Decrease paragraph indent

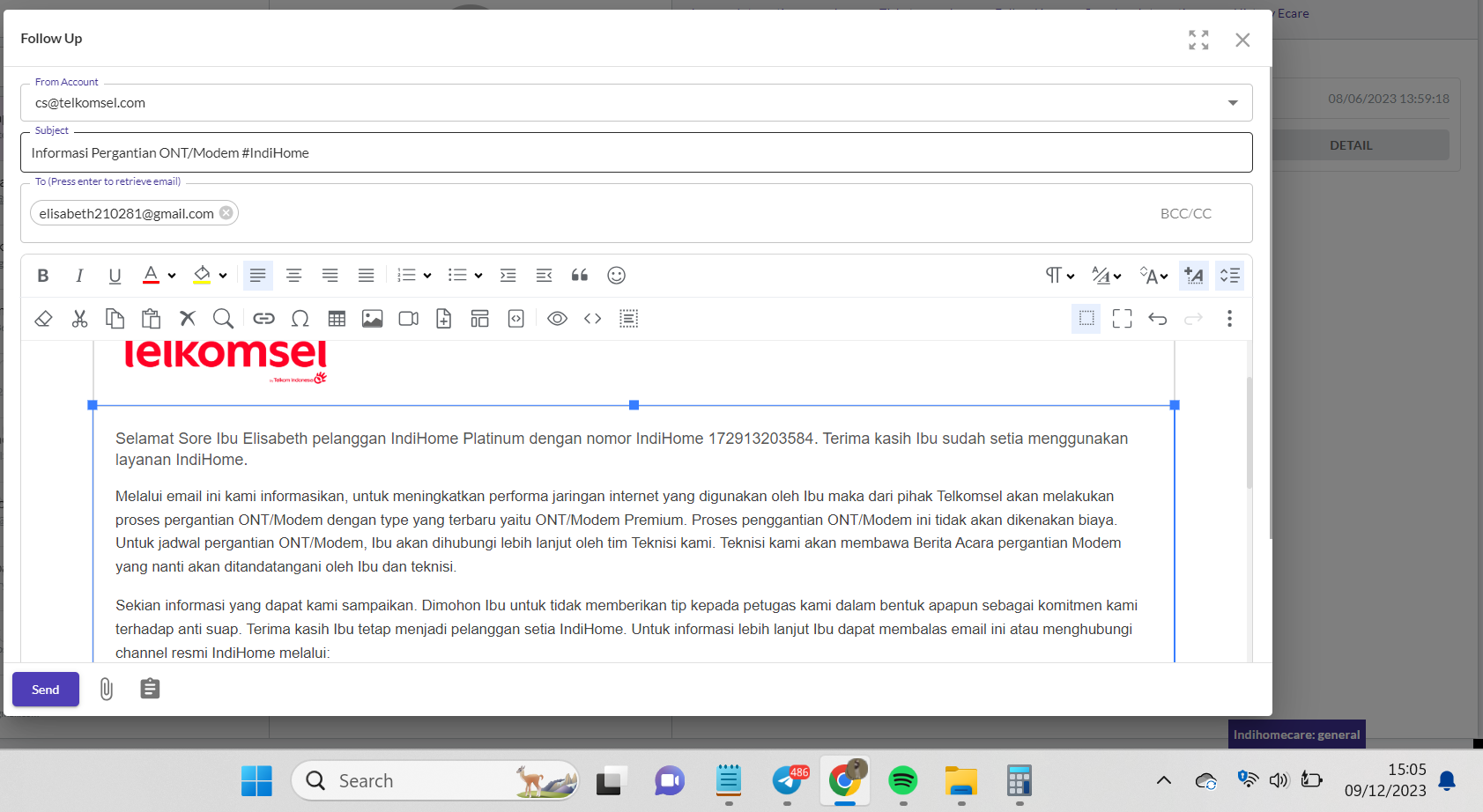pos(544,276)
